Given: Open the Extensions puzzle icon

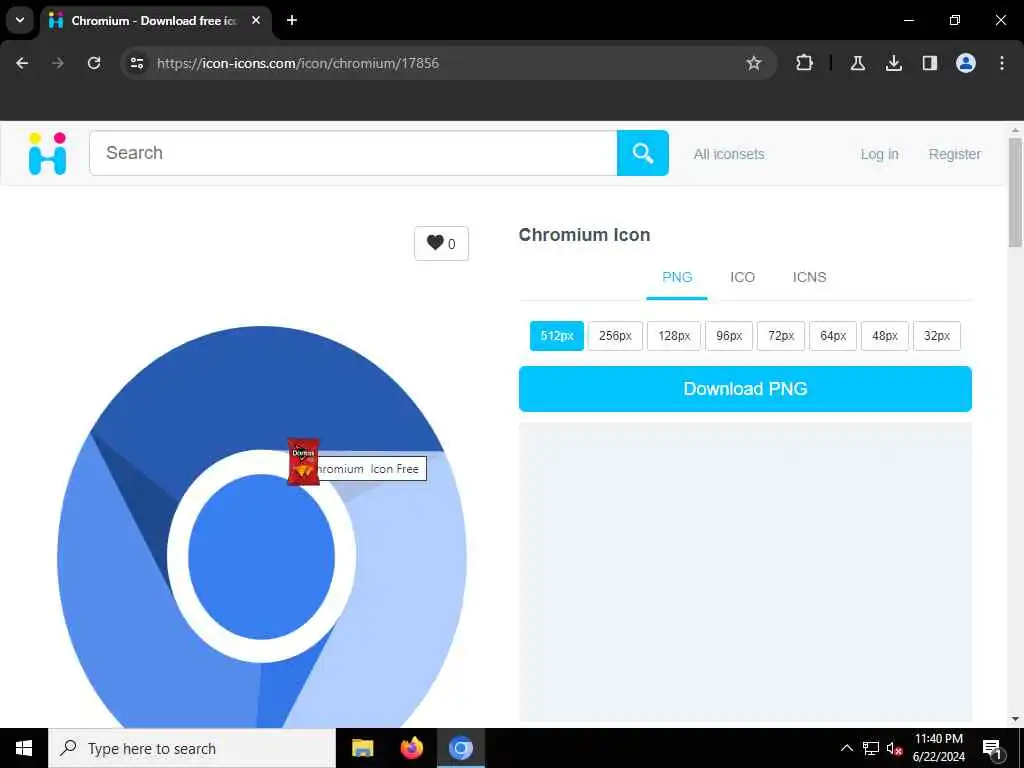Looking at the screenshot, I should pos(805,63).
